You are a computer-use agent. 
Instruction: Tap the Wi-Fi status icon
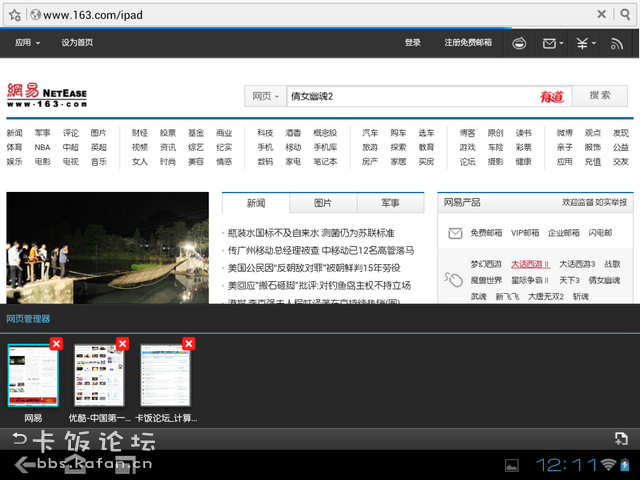point(609,465)
